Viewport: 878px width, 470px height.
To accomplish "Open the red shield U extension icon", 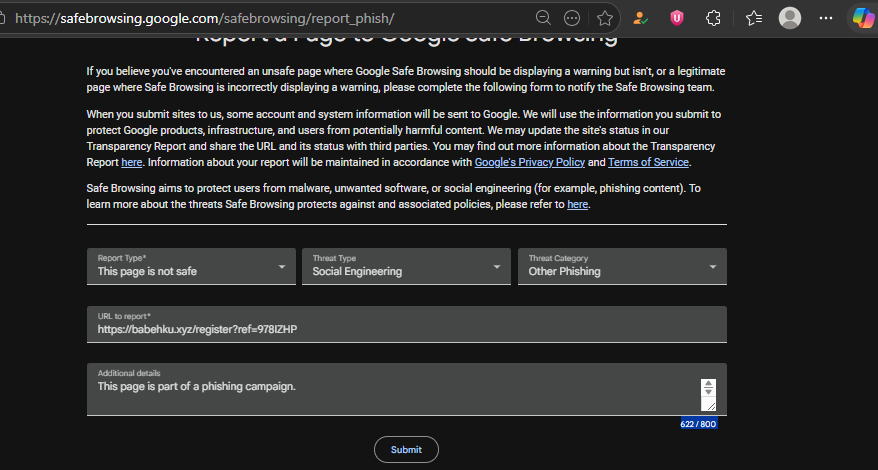I will pos(677,18).
